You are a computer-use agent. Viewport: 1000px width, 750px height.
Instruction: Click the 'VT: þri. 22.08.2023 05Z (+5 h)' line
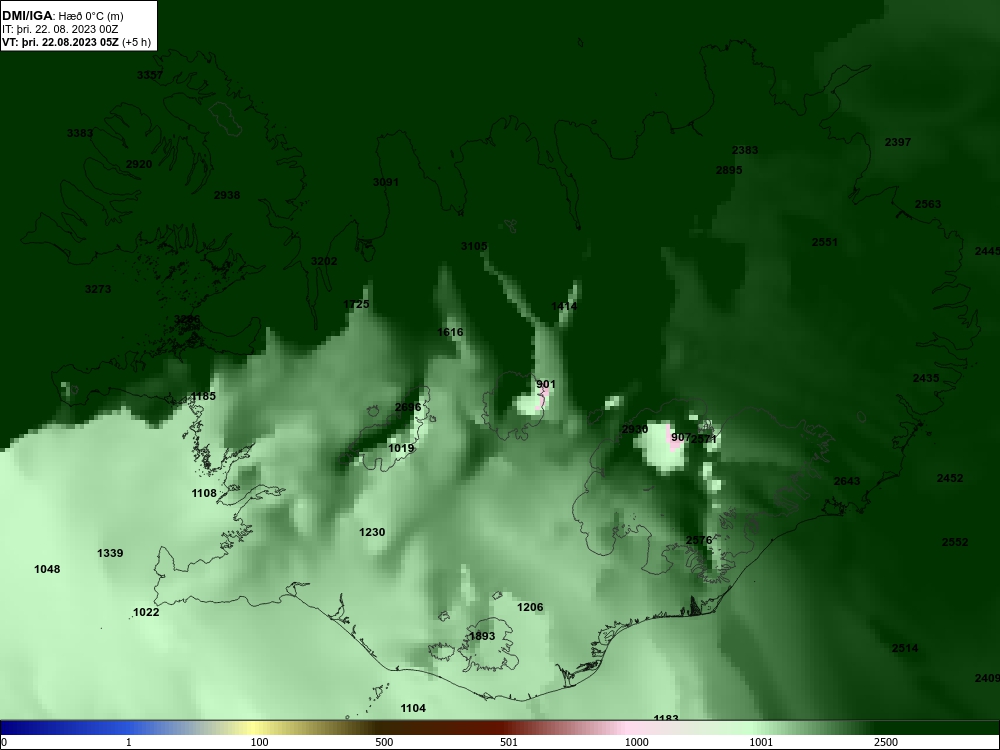click(x=77, y=43)
